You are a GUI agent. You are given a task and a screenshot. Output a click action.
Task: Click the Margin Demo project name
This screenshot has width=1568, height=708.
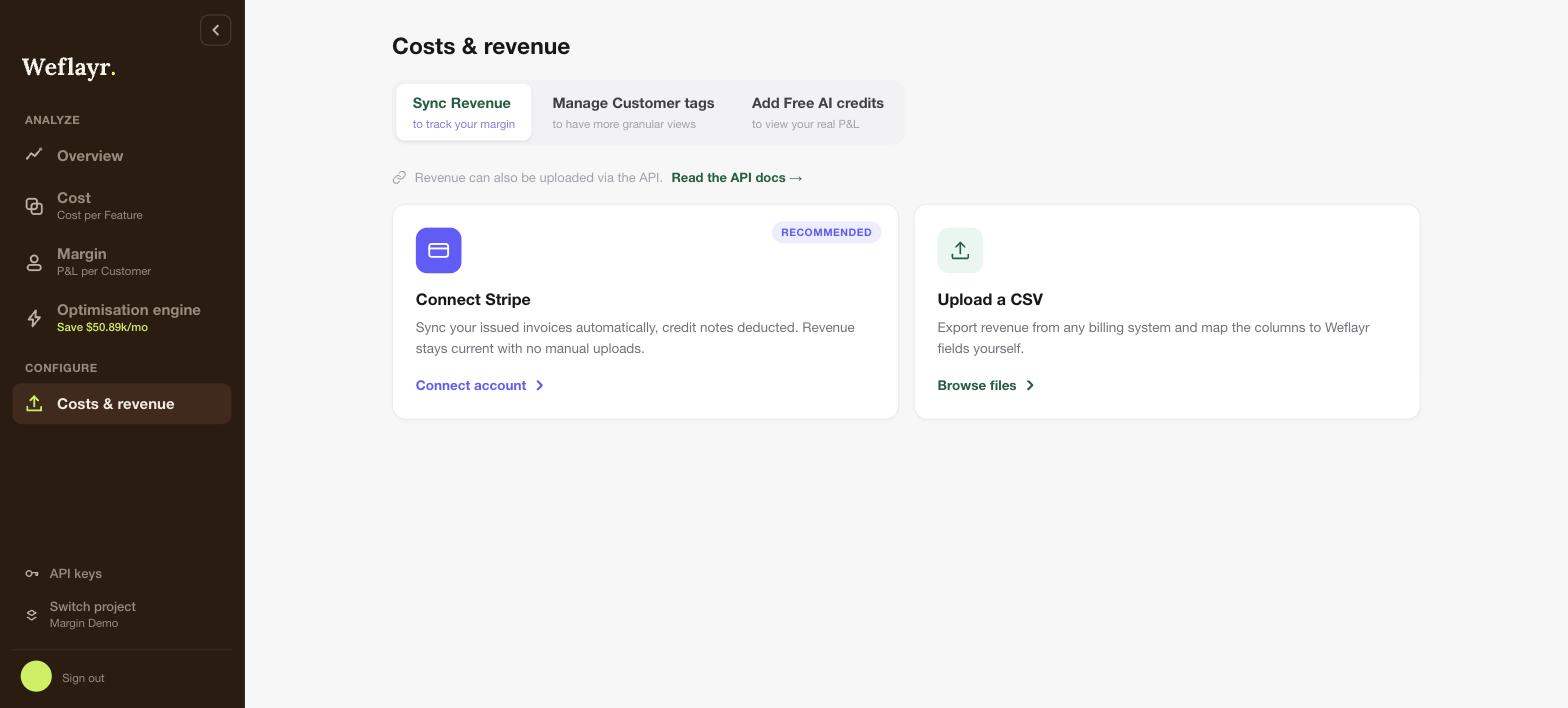[84, 623]
